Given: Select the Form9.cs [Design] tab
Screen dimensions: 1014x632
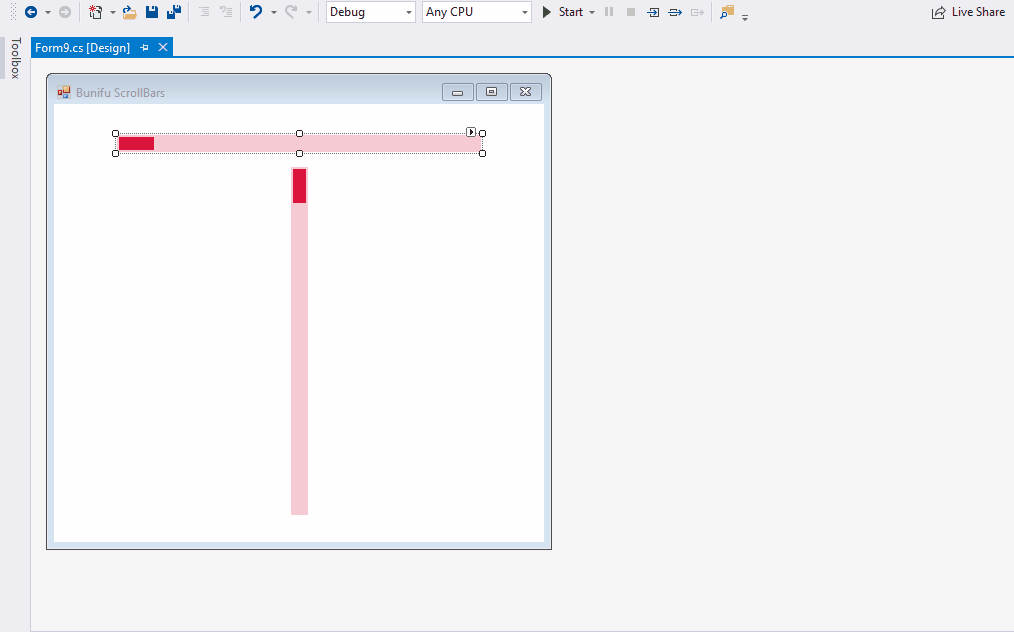Looking at the screenshot, I should click(x=82, y=48).
